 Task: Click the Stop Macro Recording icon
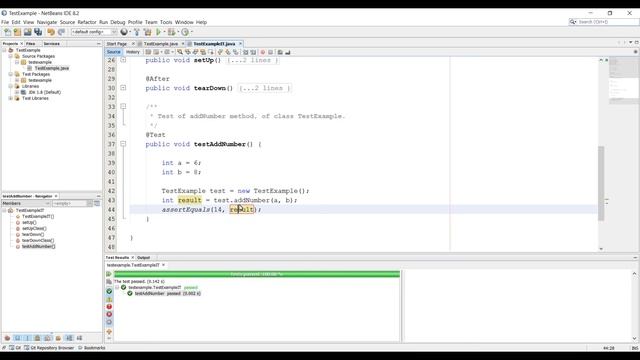tap(270, 52)
